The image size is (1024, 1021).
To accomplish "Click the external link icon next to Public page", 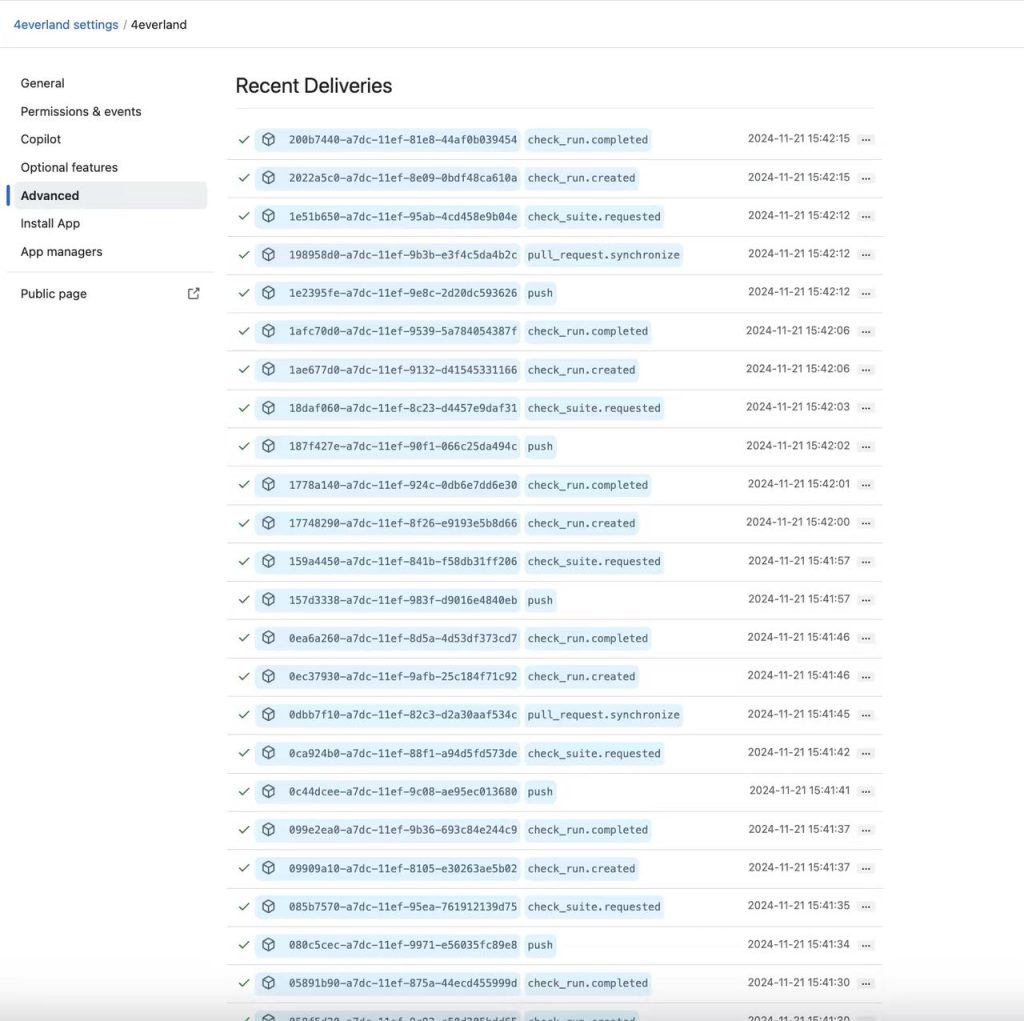I will pos(194,294).
